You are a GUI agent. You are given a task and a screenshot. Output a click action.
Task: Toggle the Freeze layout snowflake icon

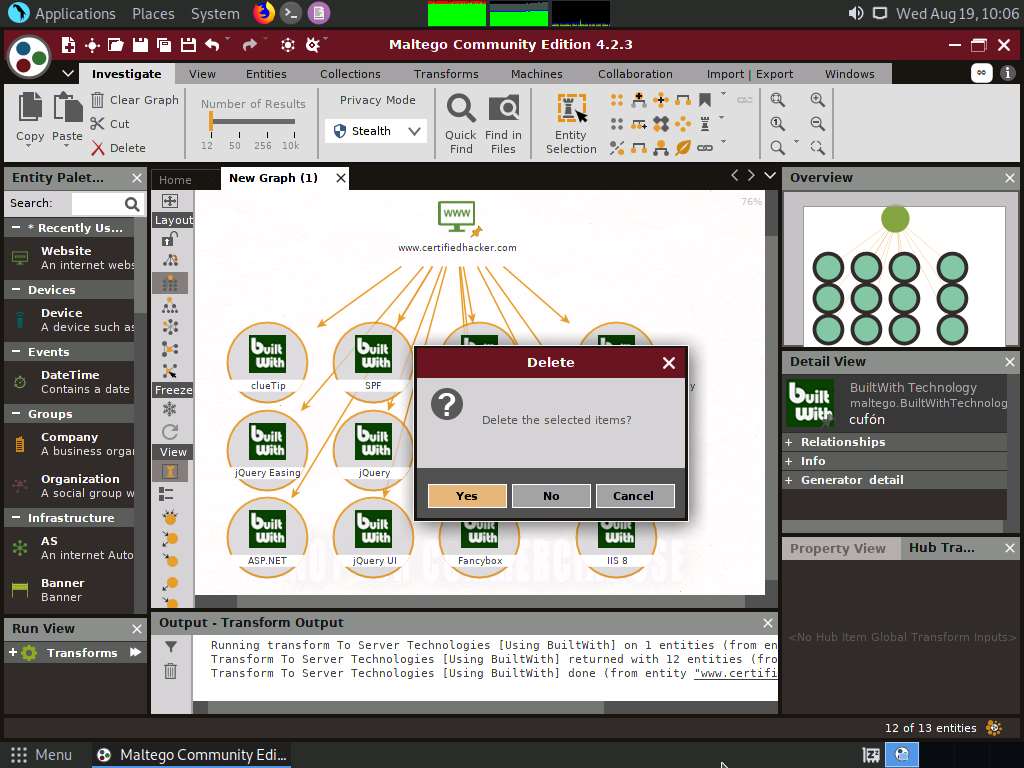tap(170, 409)
